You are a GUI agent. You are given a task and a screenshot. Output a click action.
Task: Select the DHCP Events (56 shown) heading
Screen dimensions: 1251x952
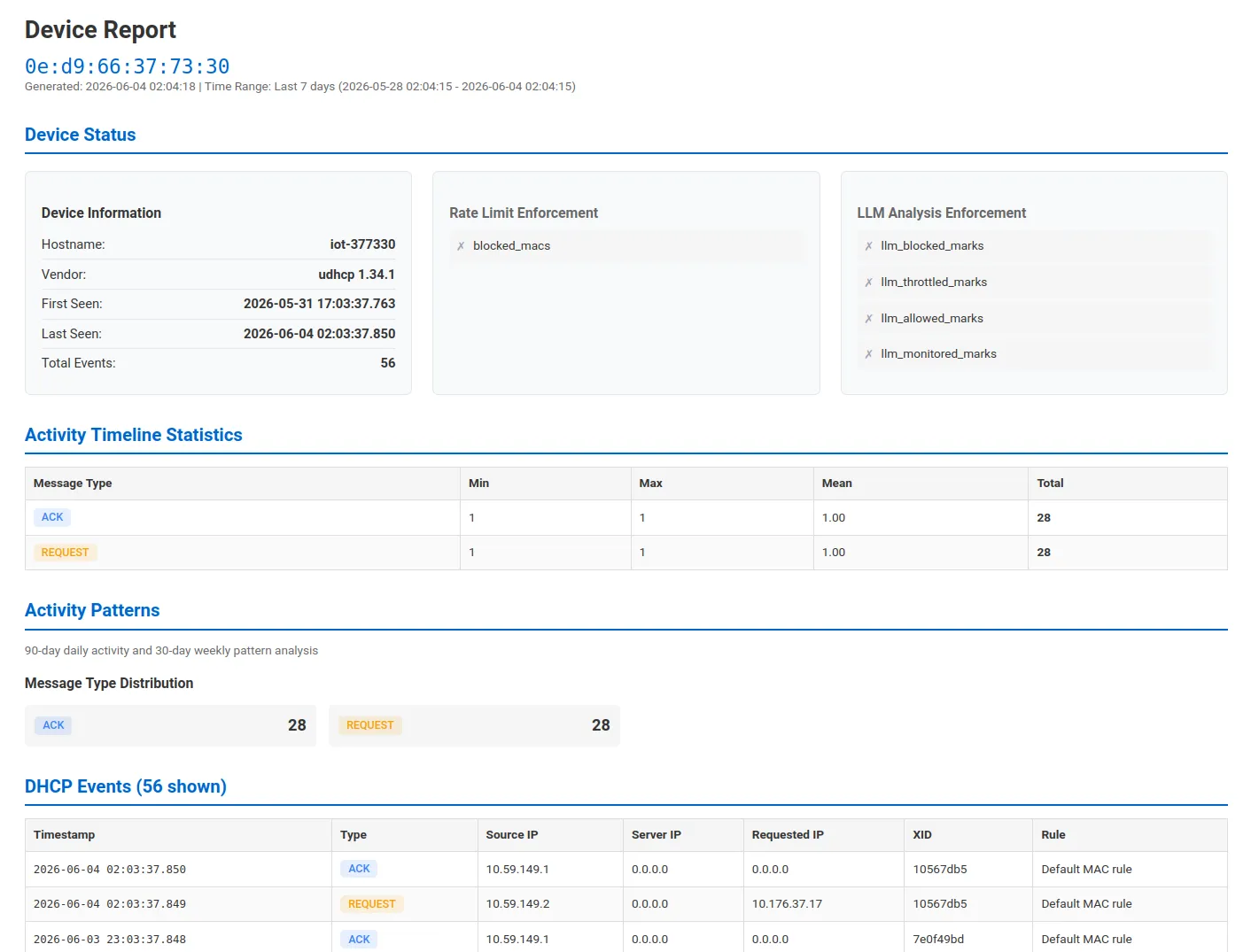(x=126, y=786)
